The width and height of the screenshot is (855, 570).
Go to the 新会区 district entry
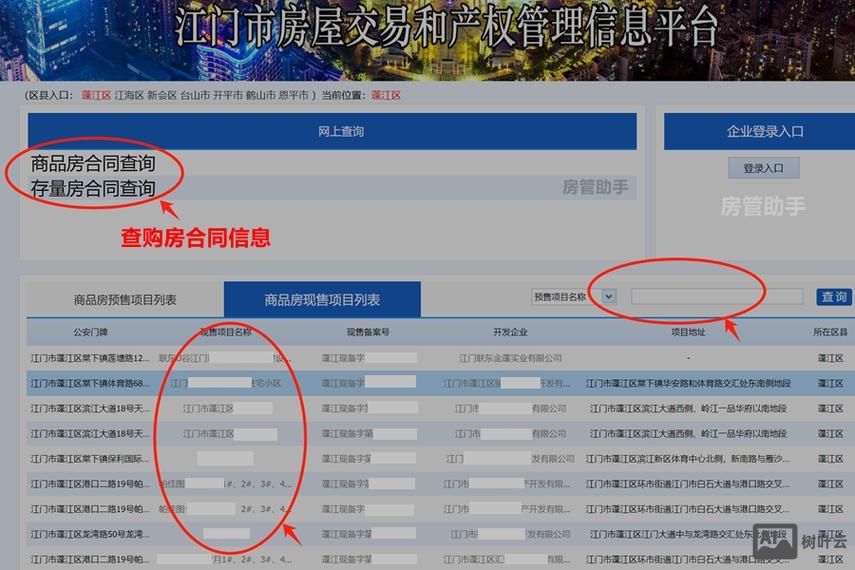click(x=161, y=95)
